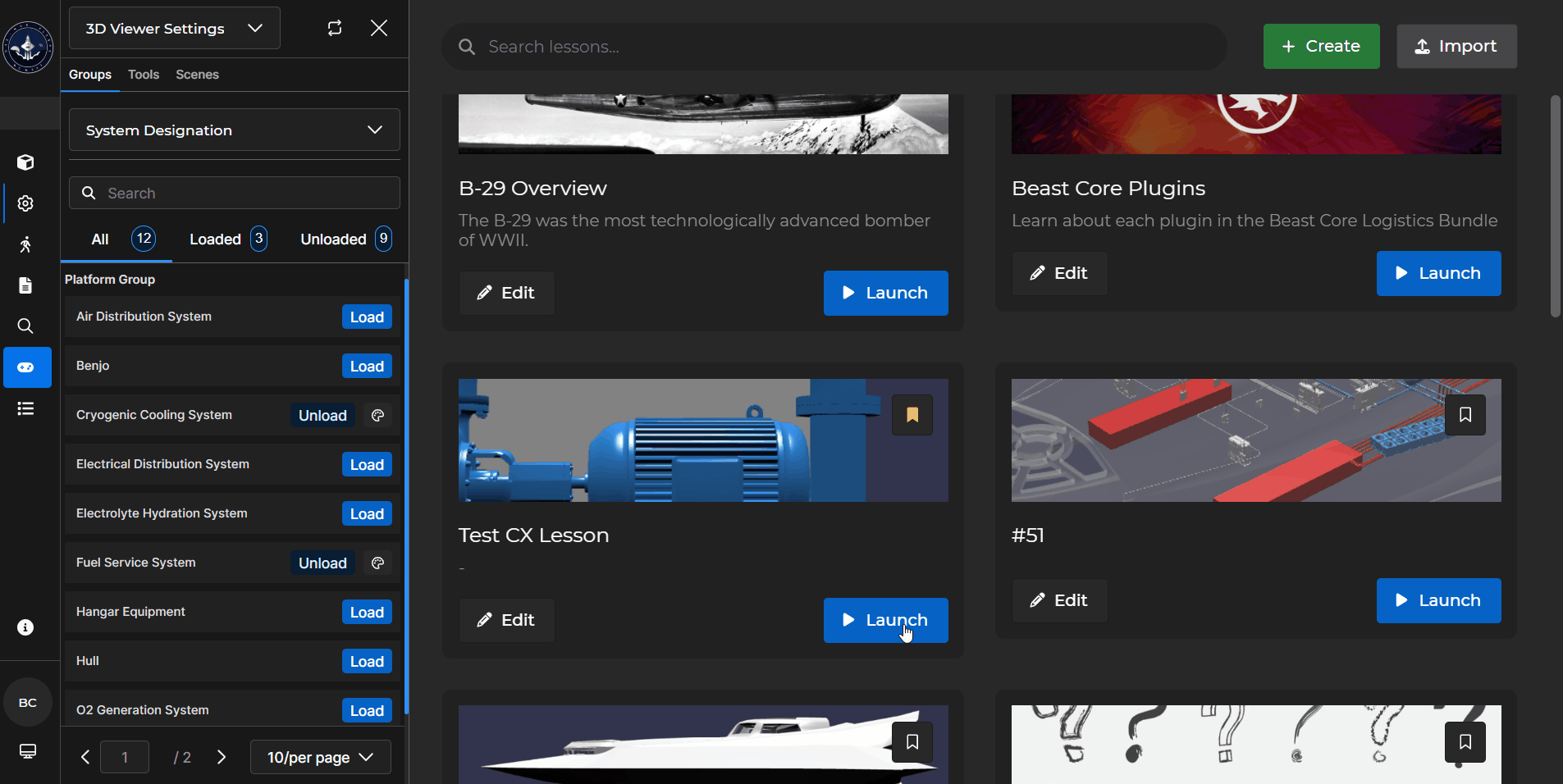Launch the Test CX Lesson
1563x784 pixels.
click(885, 620)
